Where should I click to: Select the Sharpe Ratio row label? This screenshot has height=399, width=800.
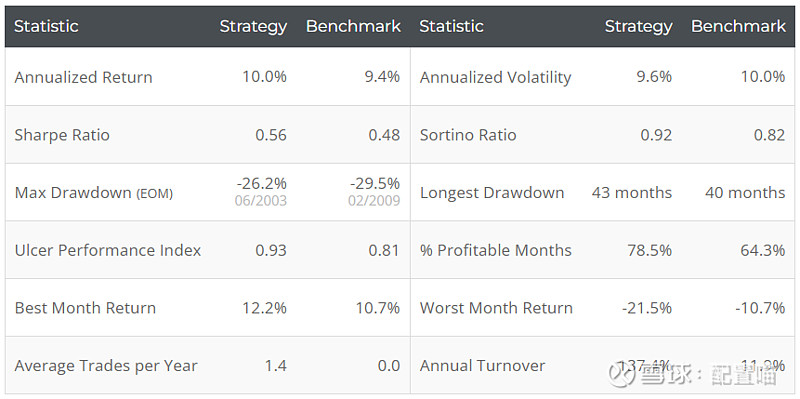(62, 135)
